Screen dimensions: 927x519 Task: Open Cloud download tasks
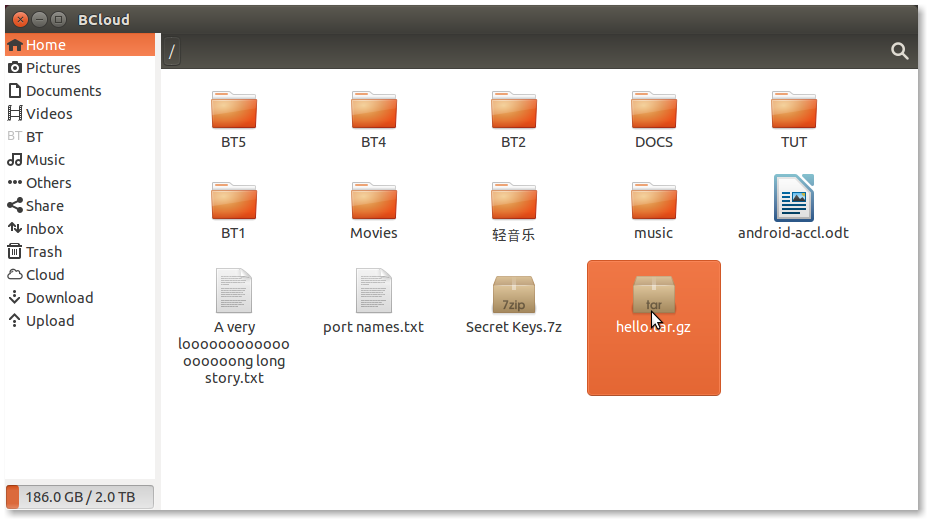coord(80,275)
